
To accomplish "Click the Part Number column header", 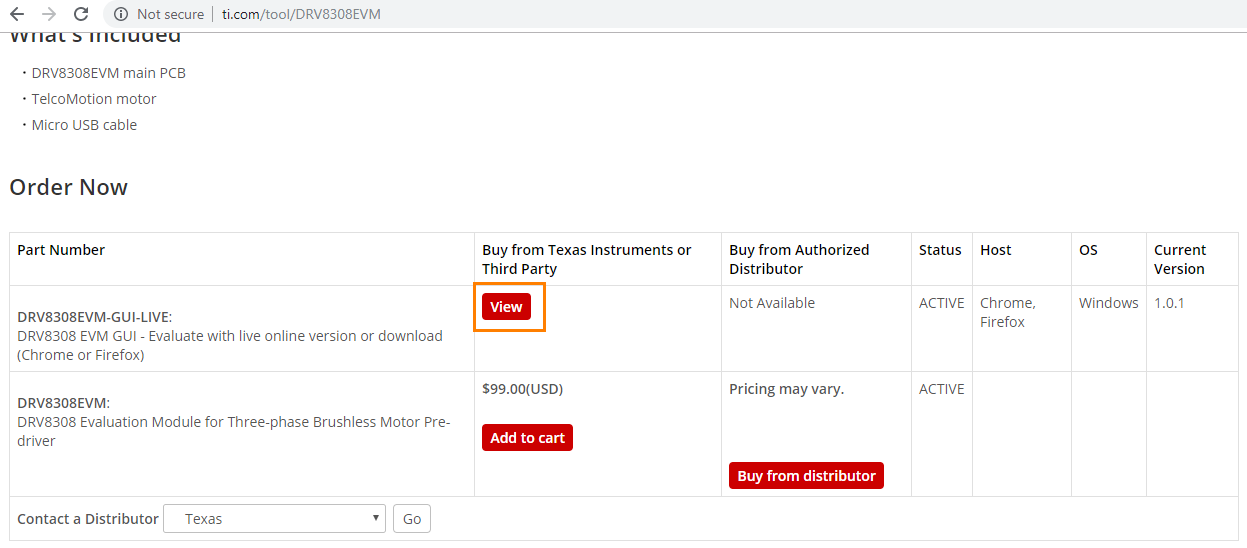I will pos(61,250).
